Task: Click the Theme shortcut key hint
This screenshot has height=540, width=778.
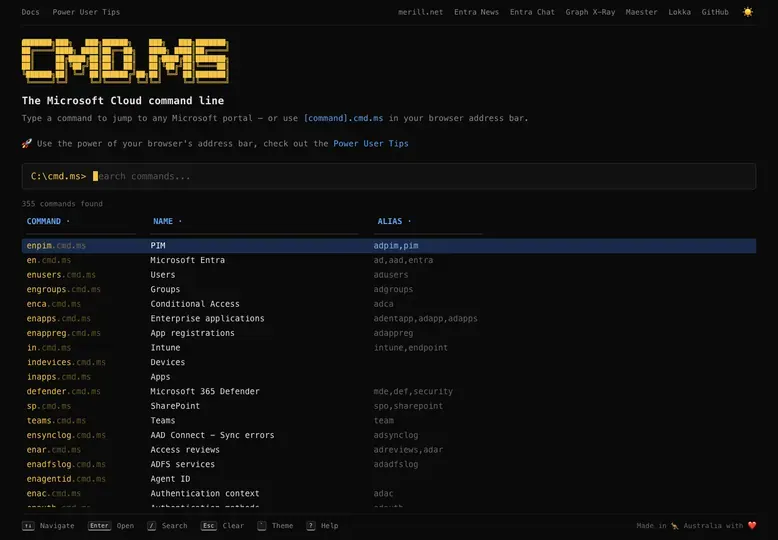Action: (x=275, y=526)
